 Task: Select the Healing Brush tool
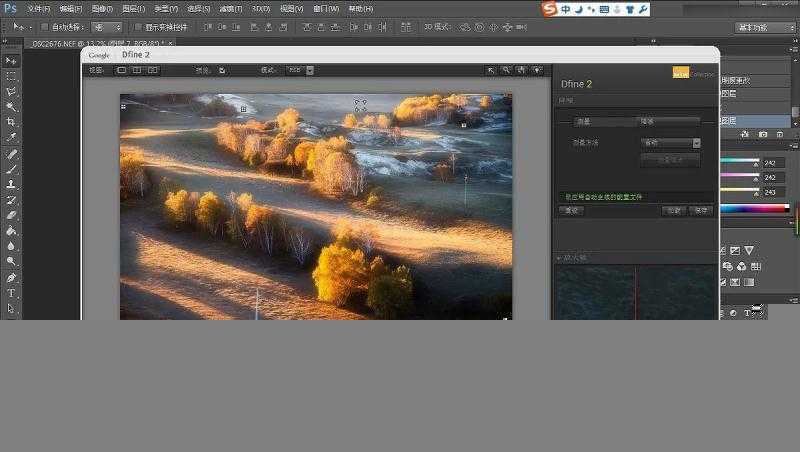(11, 154)
